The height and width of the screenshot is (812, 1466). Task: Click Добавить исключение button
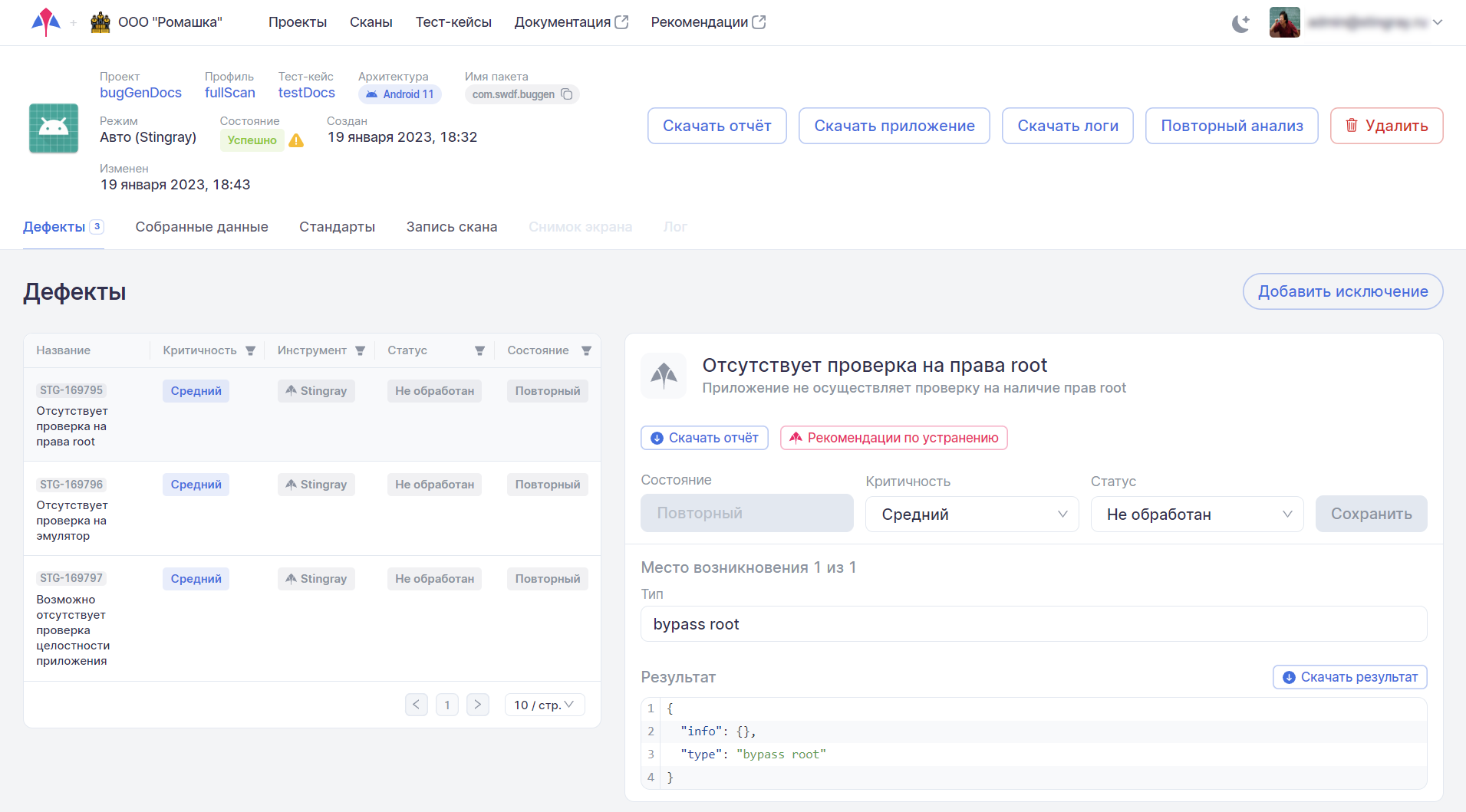(1342, 291)
